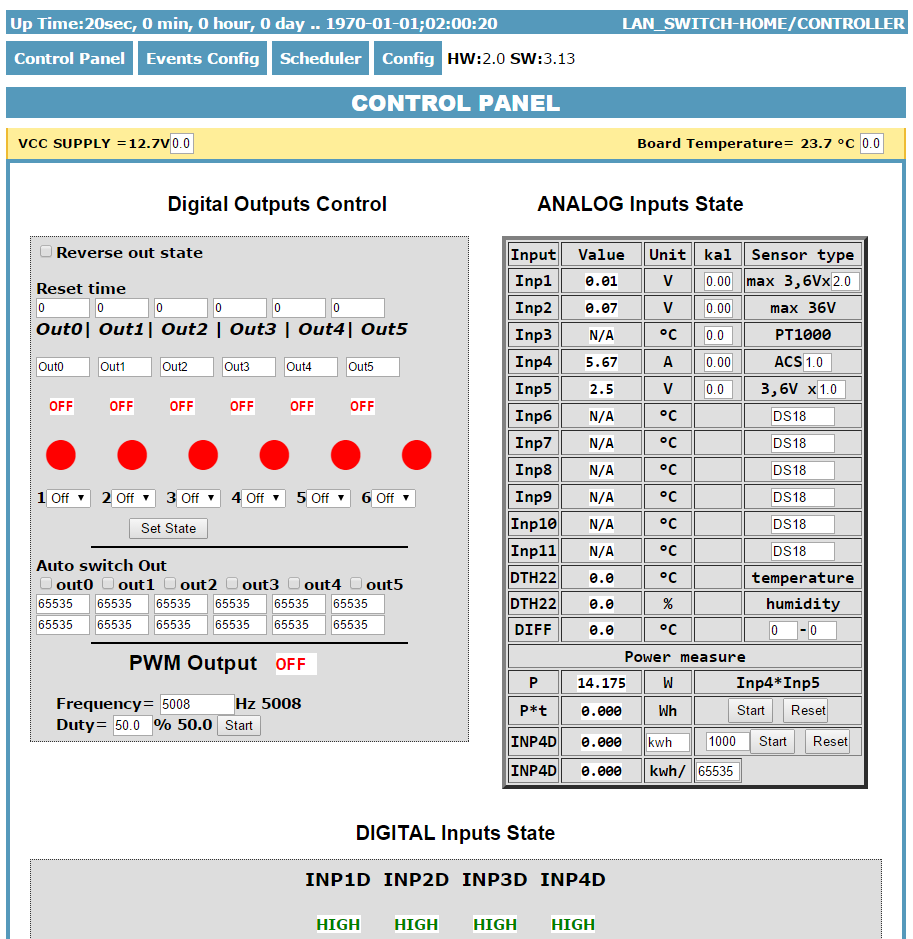Click the Out3 name field
Screen dimensions: 913x939
[249, 366]
